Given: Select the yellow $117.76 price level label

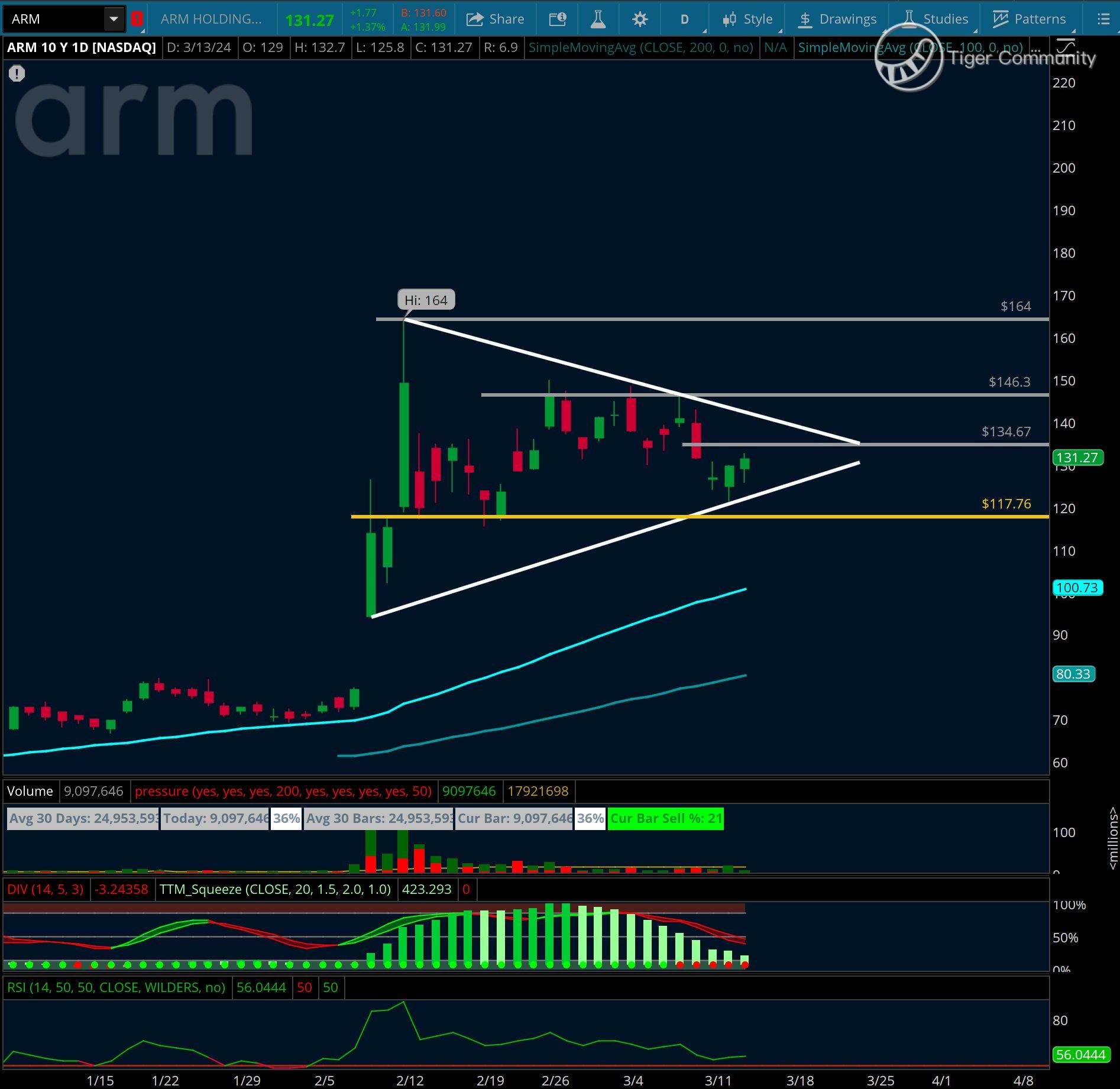Looking at the screenshot, I should click(x=1006, y=504).
